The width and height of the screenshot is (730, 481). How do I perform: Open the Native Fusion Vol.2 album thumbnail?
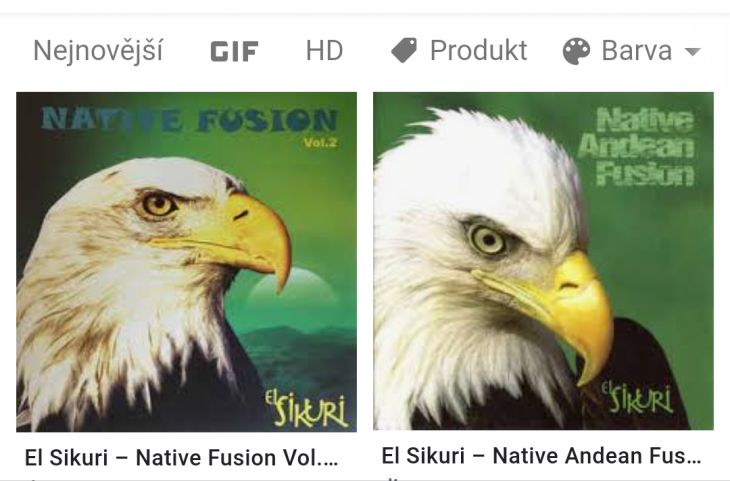(x=187, y=262)
